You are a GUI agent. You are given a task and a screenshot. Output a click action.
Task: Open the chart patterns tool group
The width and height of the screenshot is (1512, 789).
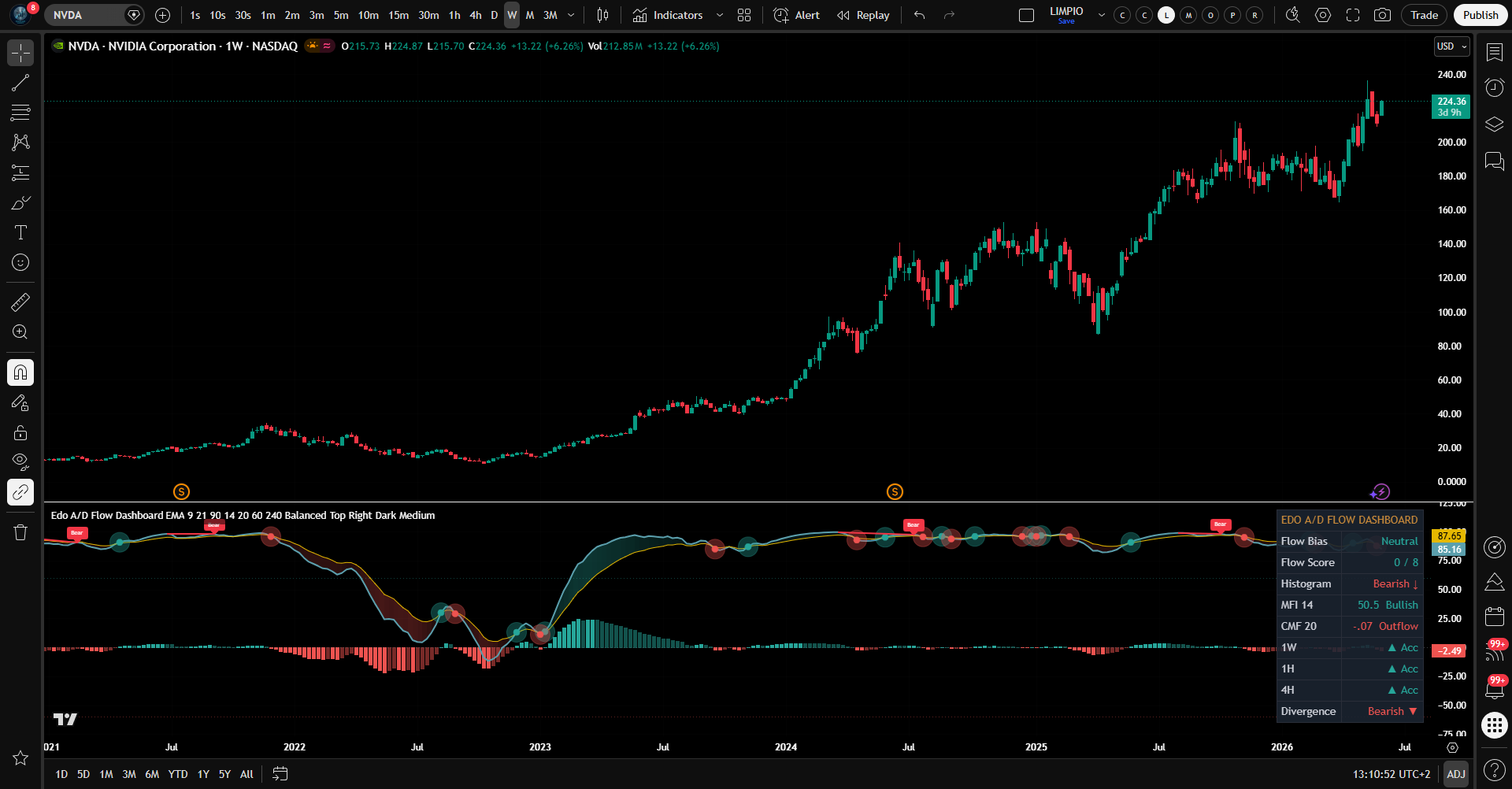[20, 143]
